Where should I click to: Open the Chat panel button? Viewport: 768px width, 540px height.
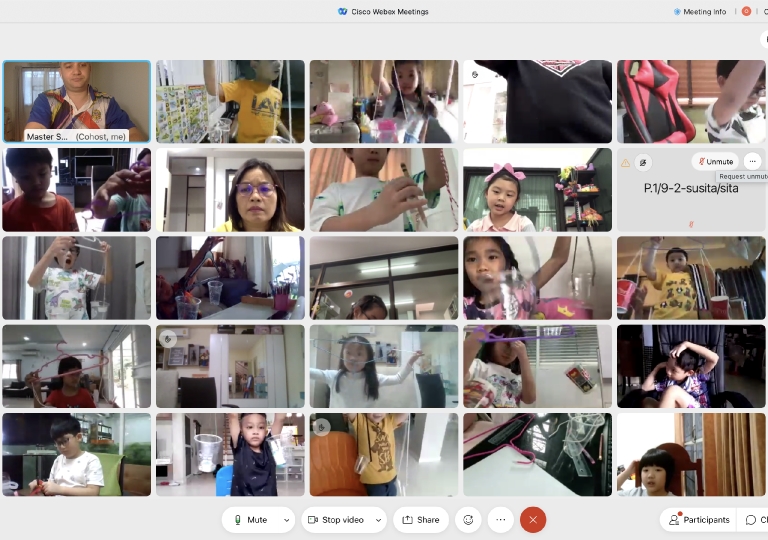click(755, 520)
